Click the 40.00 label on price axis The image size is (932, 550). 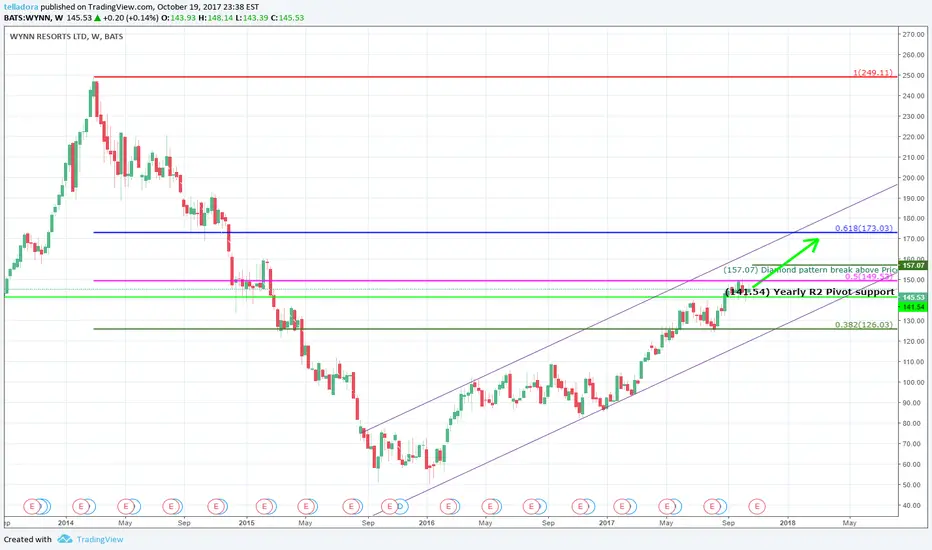tap(913, 505)
